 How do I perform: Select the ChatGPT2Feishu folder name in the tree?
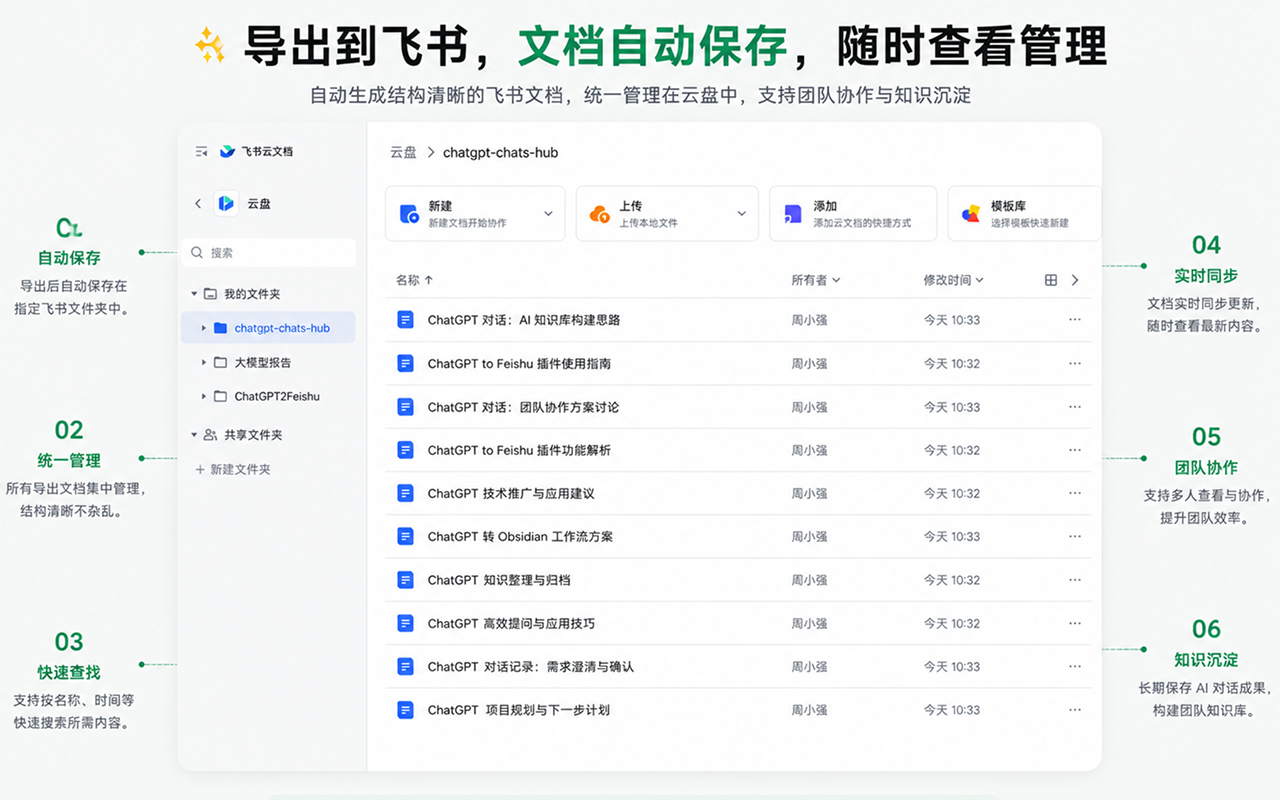277,396
